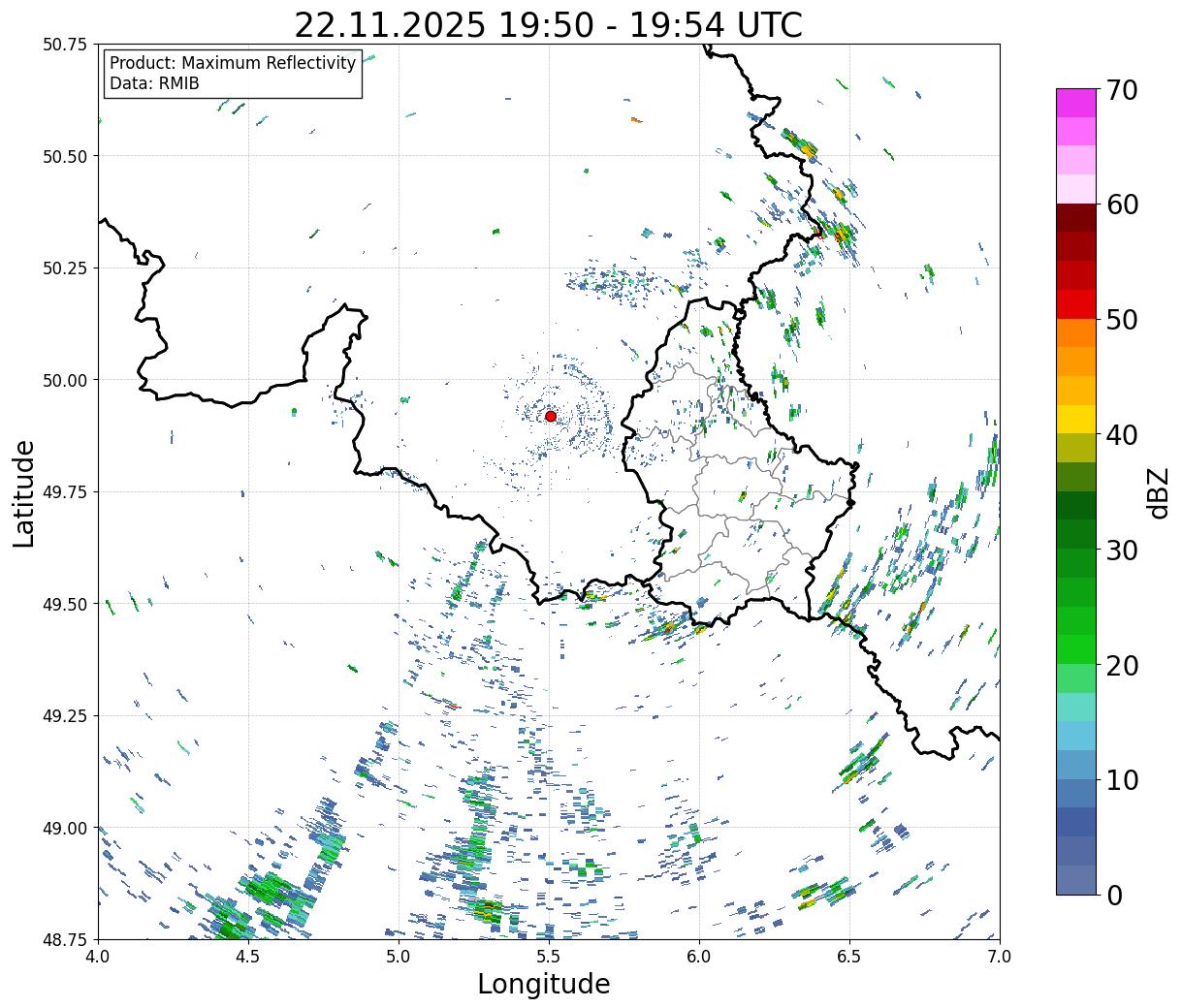Click the magenta top swatch of colorbar
The width and height of the screenshot is (1182, 1008).
(1076, 103)
